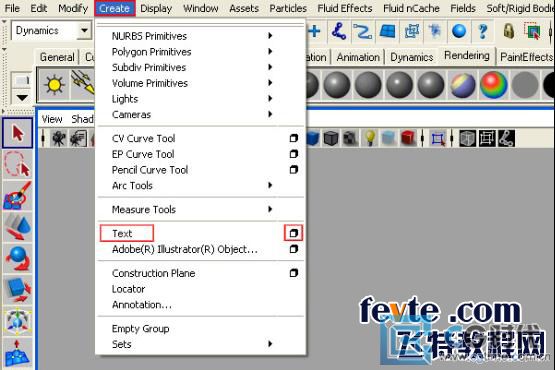Switch to the PaintEffects shelf tab

point(526,57)
